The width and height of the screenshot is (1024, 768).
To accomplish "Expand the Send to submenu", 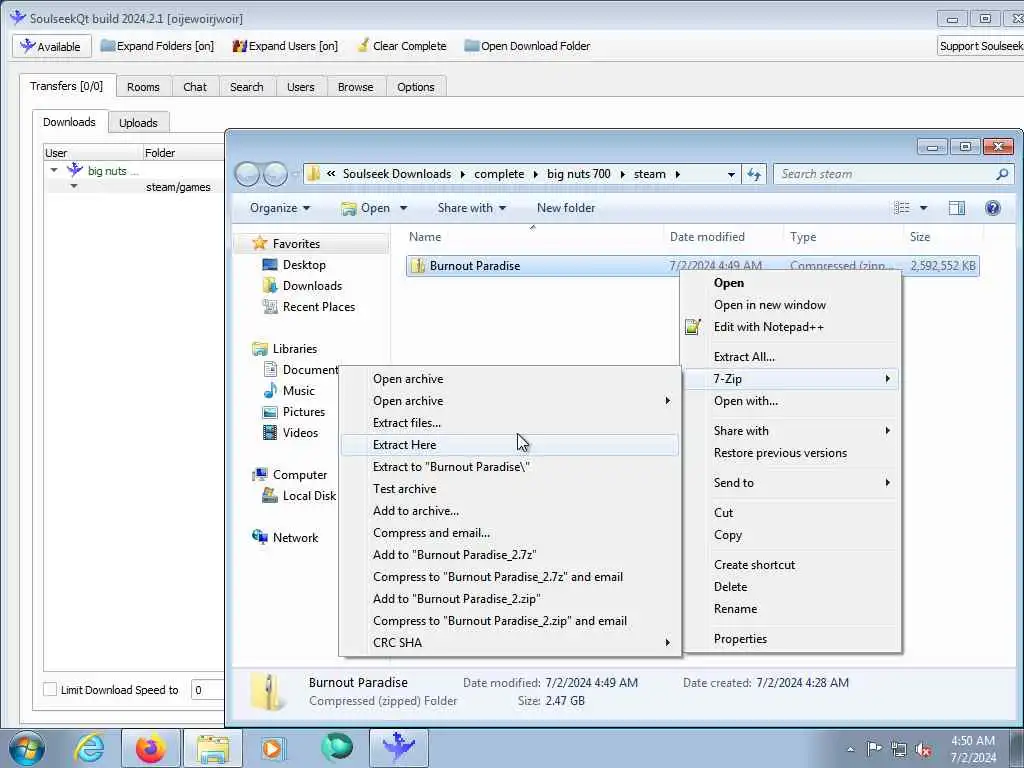I will [x=790, y=483].
